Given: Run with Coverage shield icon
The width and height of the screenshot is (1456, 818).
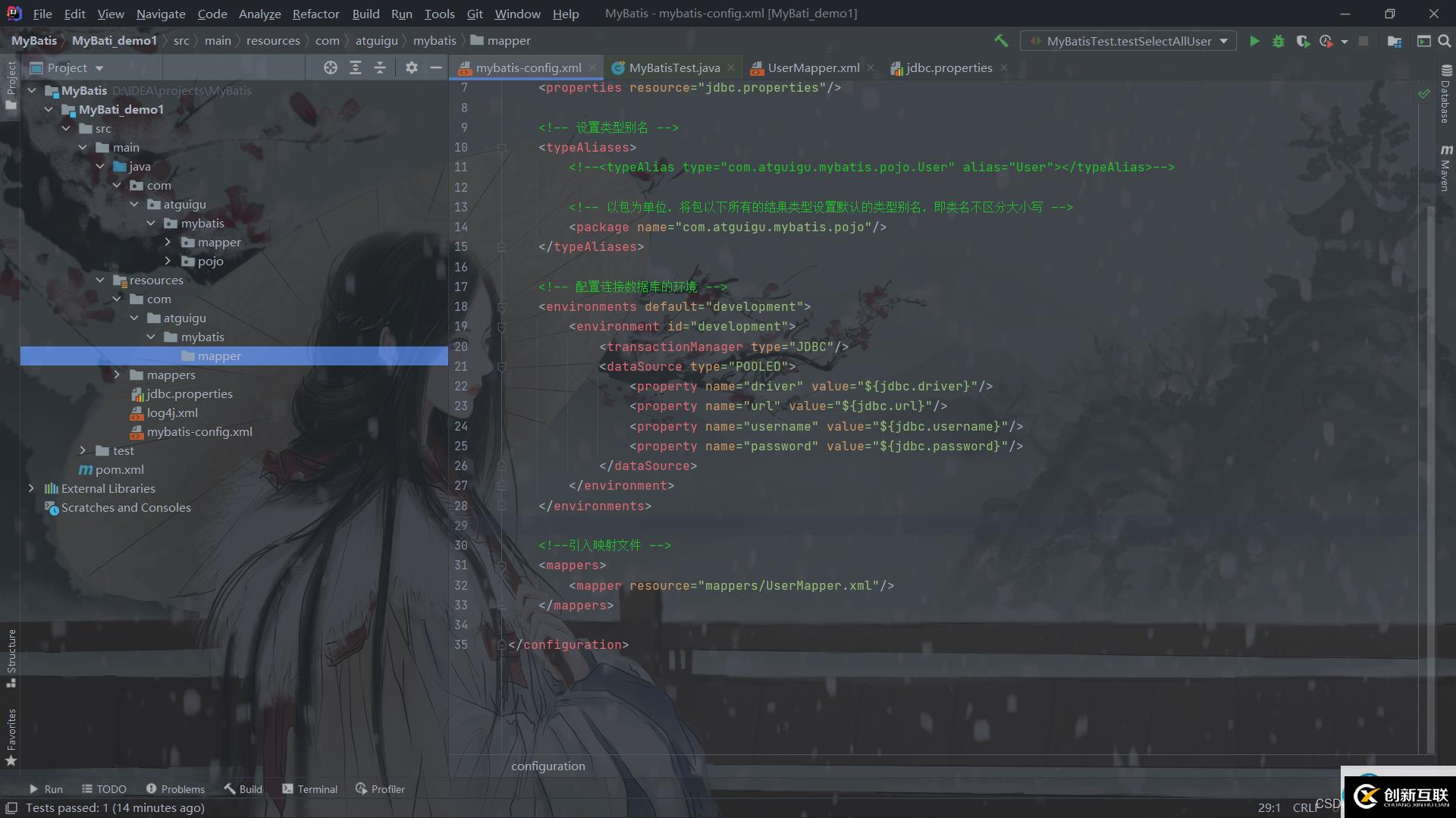Looking at the screenshot, I should [x=1303, y=41].
